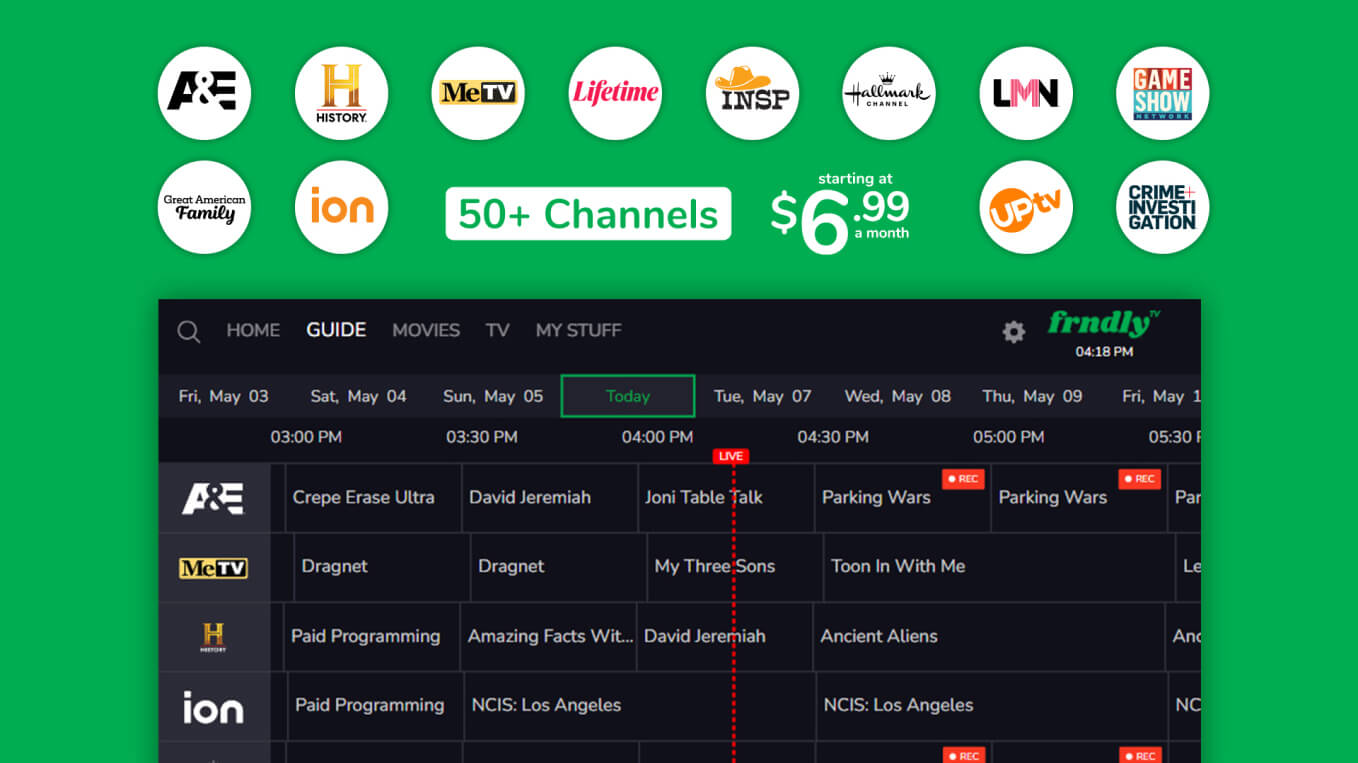Open the MY STUFF section
Screen dimensions: 1358x763
pos(578,330)
